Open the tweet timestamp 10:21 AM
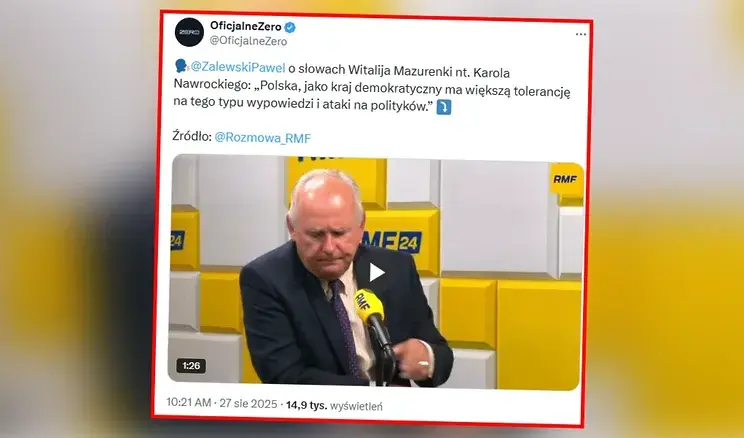This screenshot has height=438, width=744. point(189,403)
